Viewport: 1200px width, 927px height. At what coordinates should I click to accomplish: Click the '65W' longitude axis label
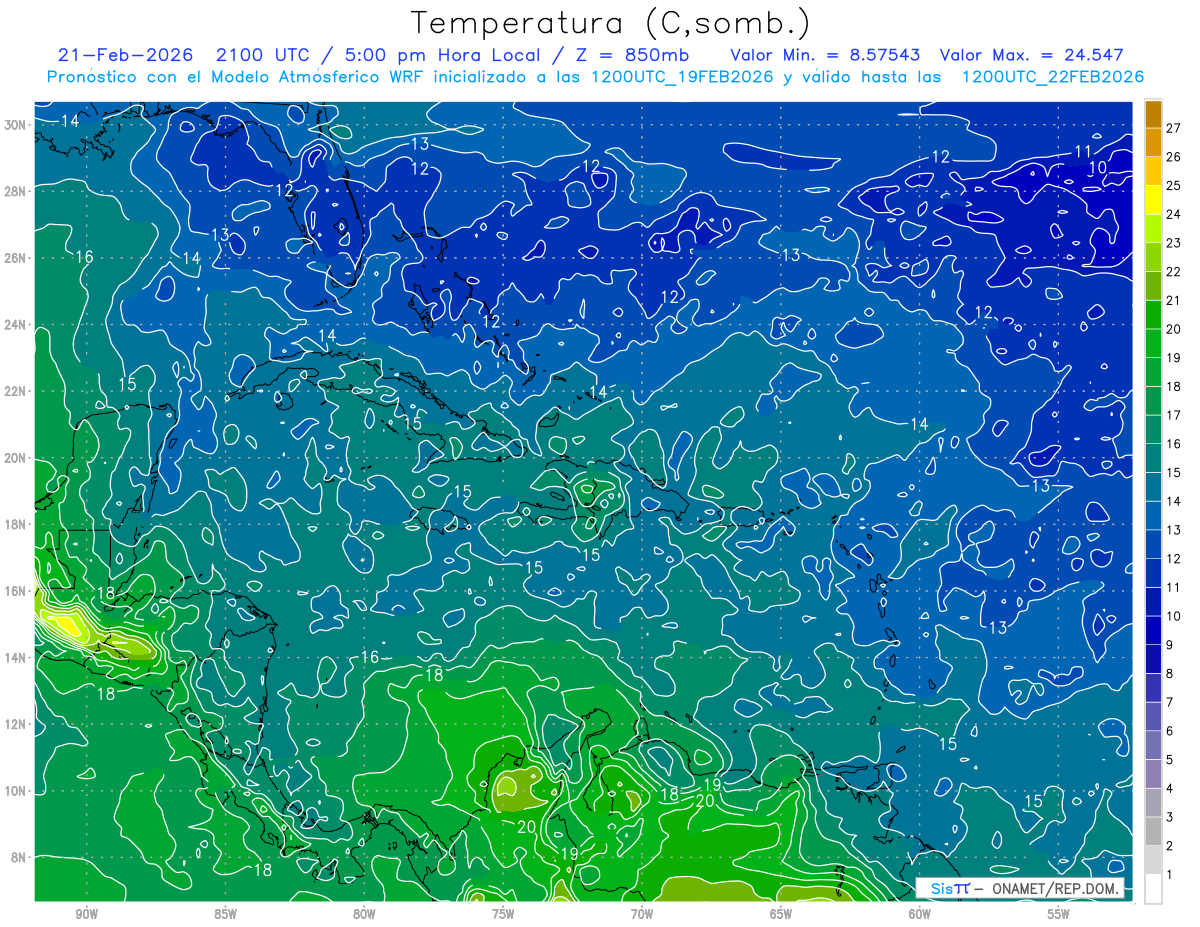[781, 914]
